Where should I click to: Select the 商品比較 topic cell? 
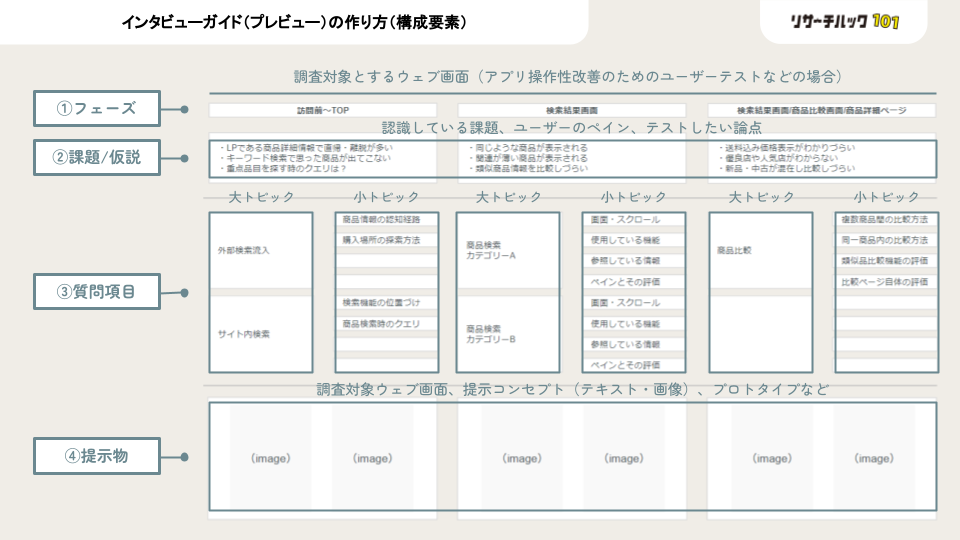pos(761,250)
